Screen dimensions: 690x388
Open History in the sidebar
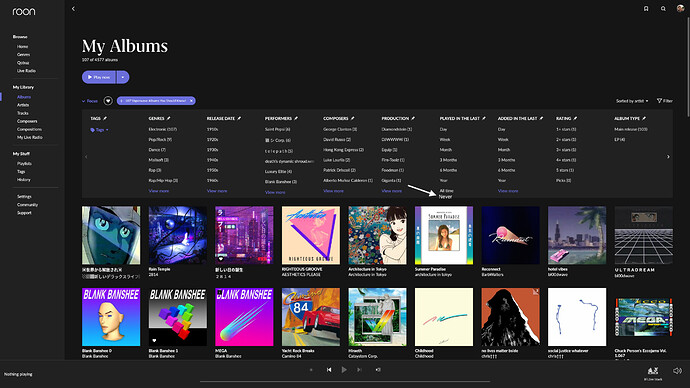pos(24,180)
